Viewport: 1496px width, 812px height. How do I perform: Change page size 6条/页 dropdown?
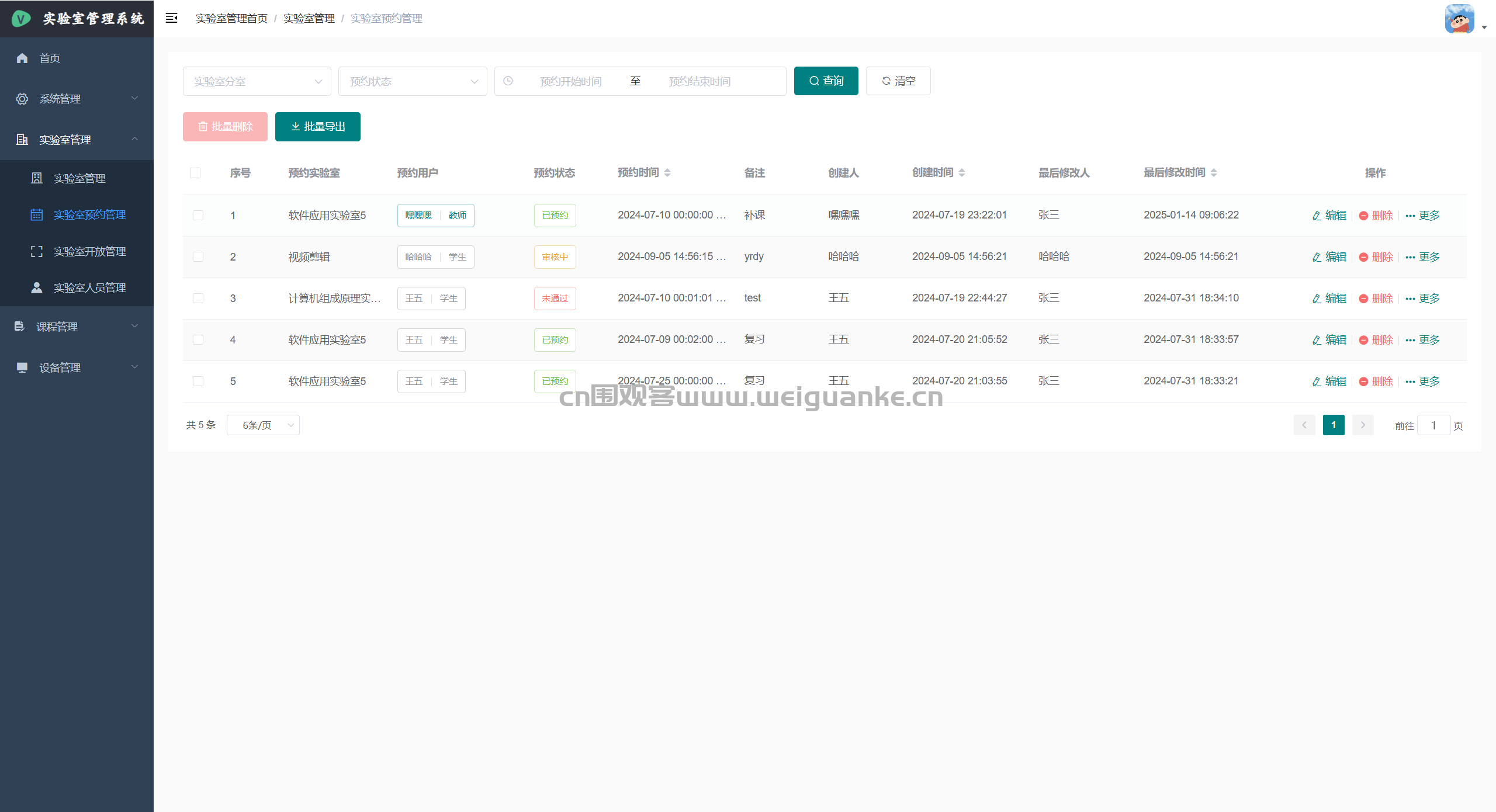[263, 425]
